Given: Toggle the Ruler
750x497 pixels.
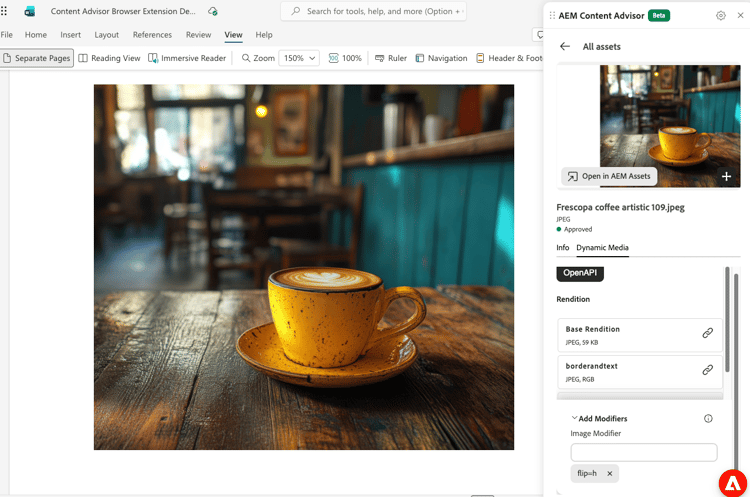Looking at the screenshot, I should pyautogui.click(x=391, y=58).
